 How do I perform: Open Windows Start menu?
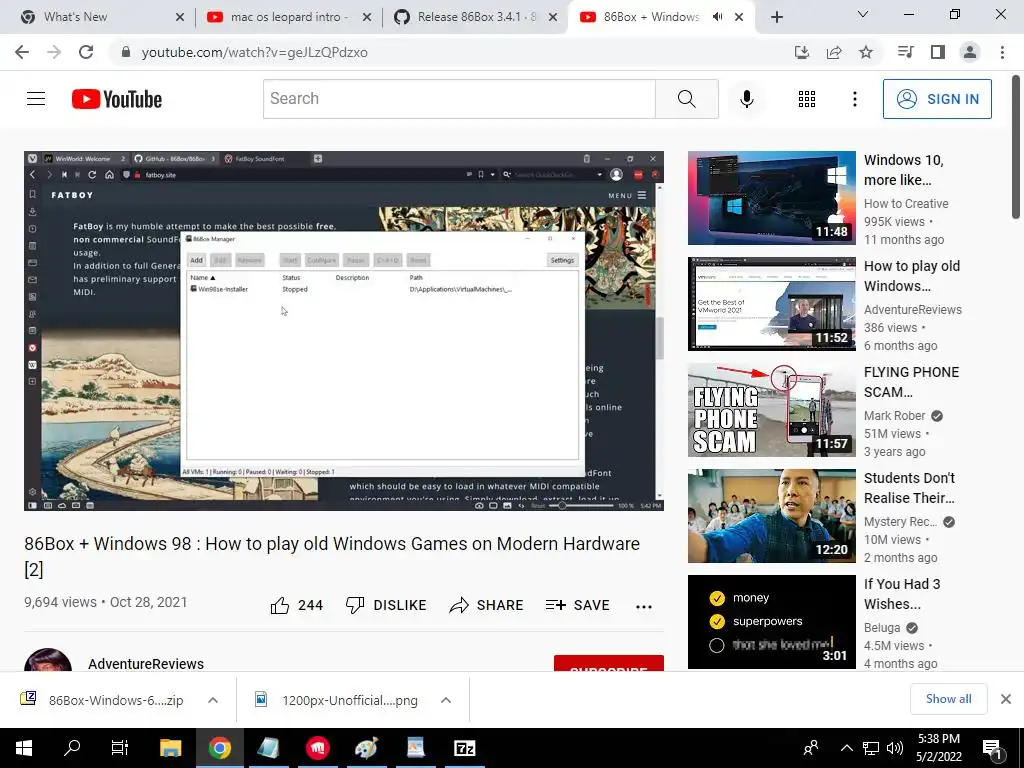(24, 748)
